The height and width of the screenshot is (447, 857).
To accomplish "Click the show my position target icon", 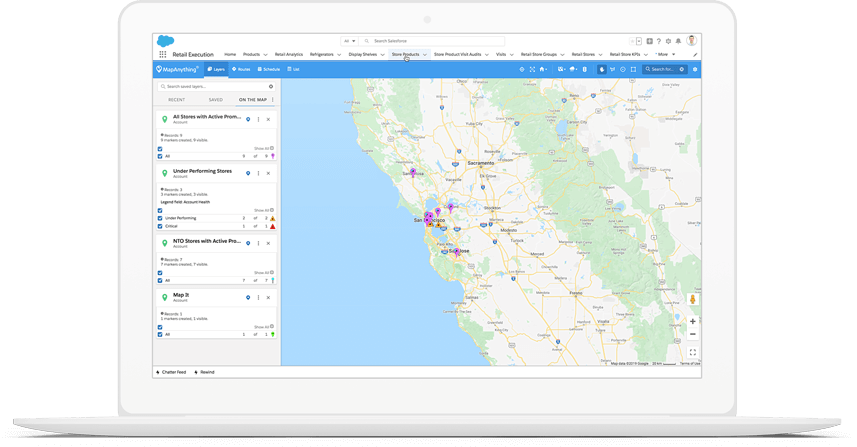I will click(521, 69).
